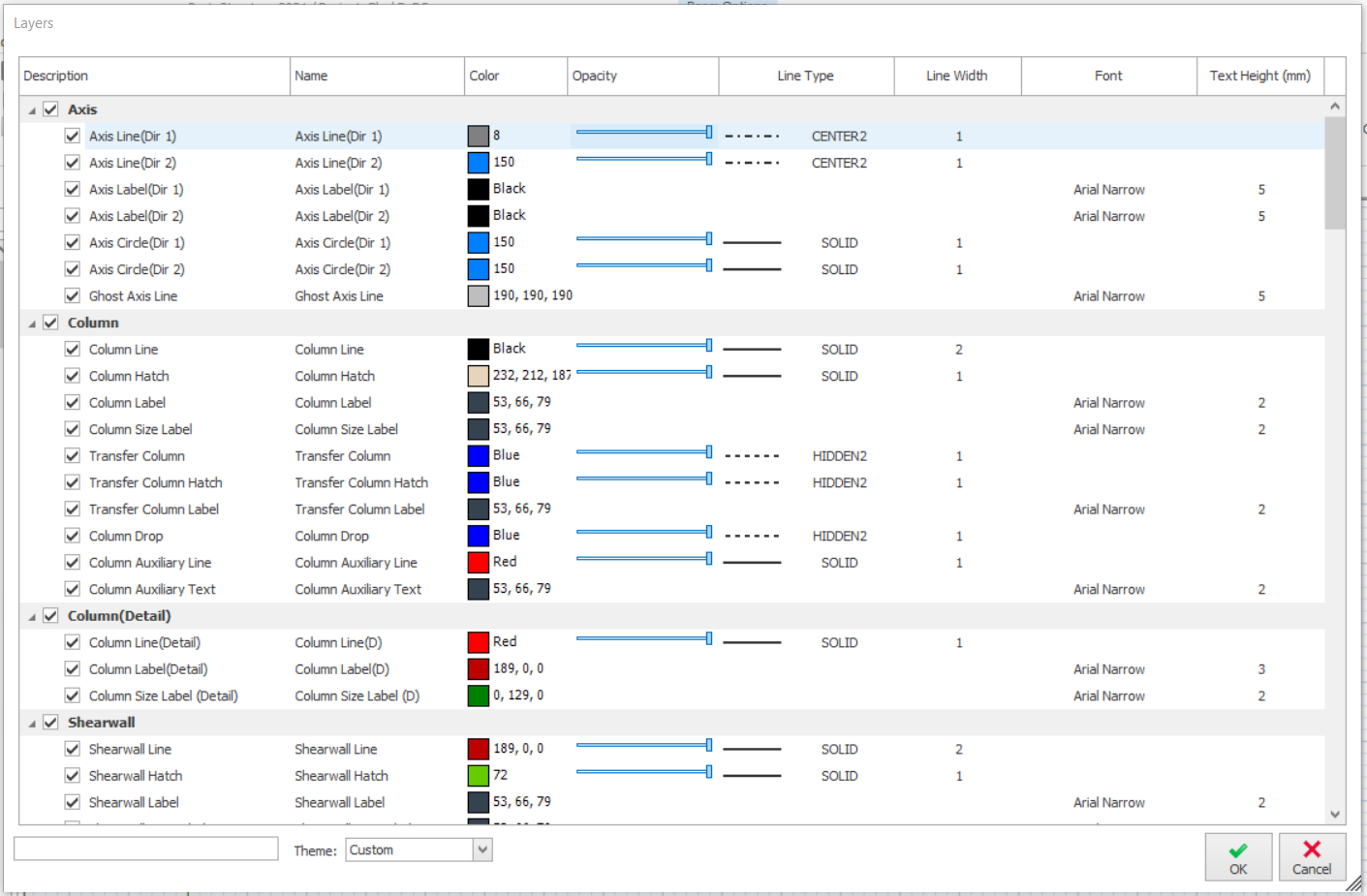Collapse the Axis group
The height and width of the screenshot is (896, 1367).
(x=32, y=110)
